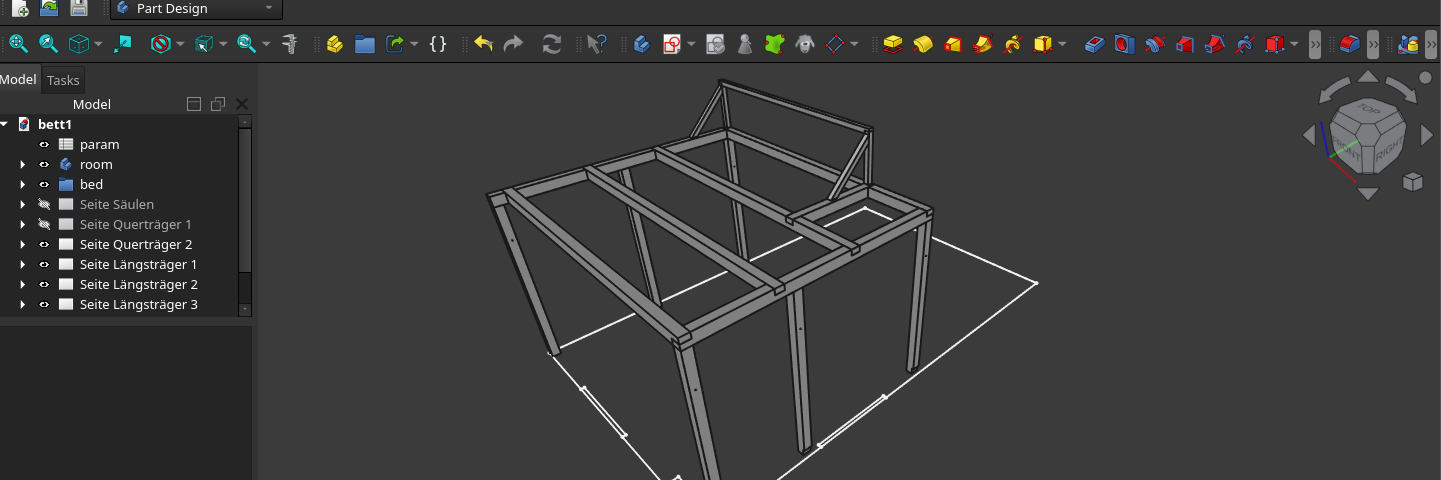Hide the Seite Querträger 2 item

point(44,245)
